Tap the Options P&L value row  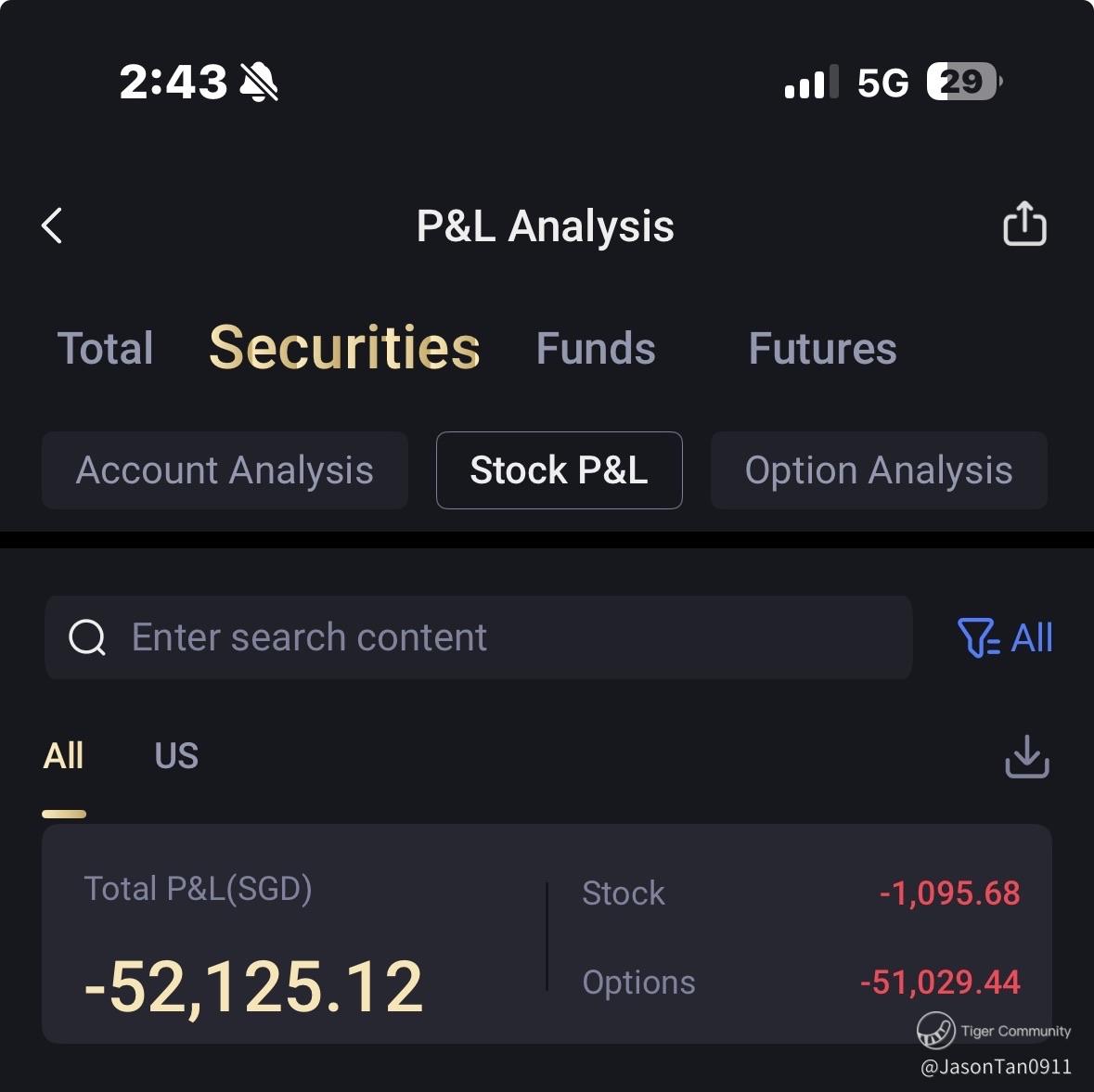(801, 983)
